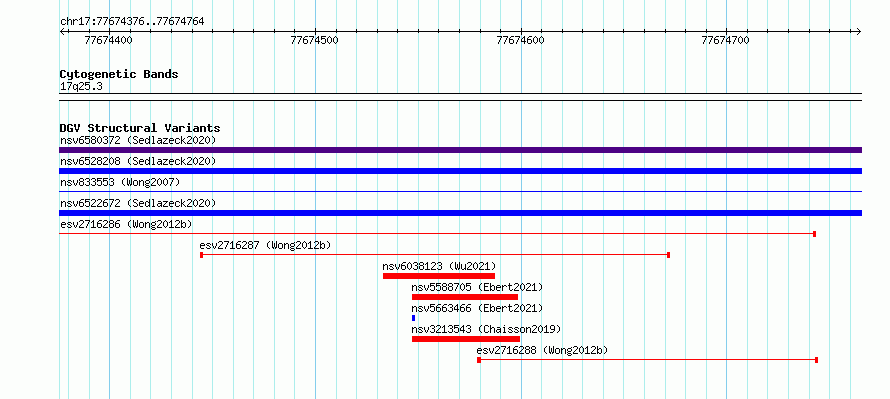
Task: Click the DGV Structural Variants track title
Action: pyautogui.click(x=140, y=128)
